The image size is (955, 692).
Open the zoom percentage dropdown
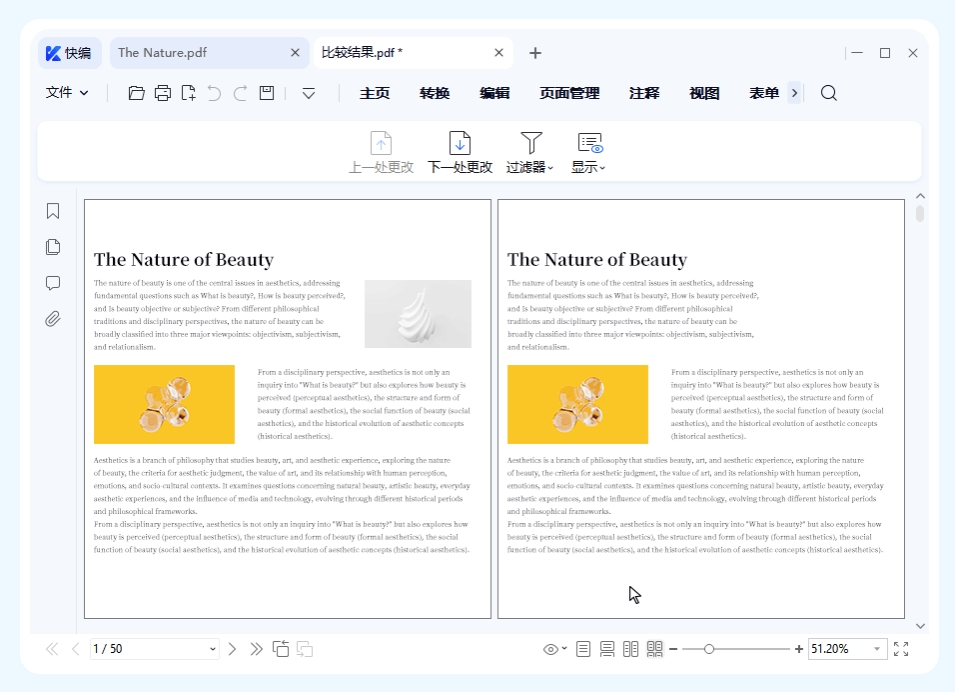tap(878, 649)
